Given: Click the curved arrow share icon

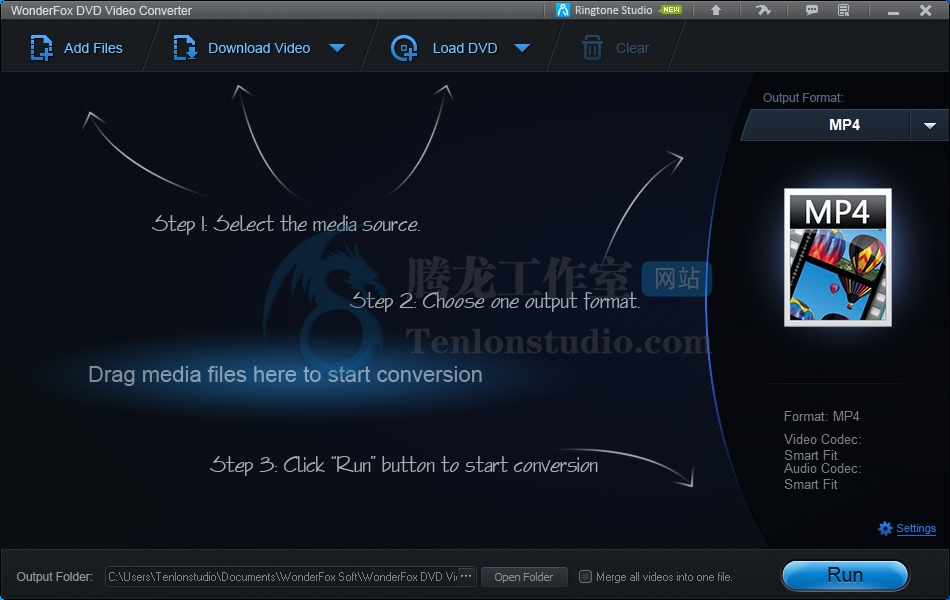Looking at the screenshot, I should point(763,10).
